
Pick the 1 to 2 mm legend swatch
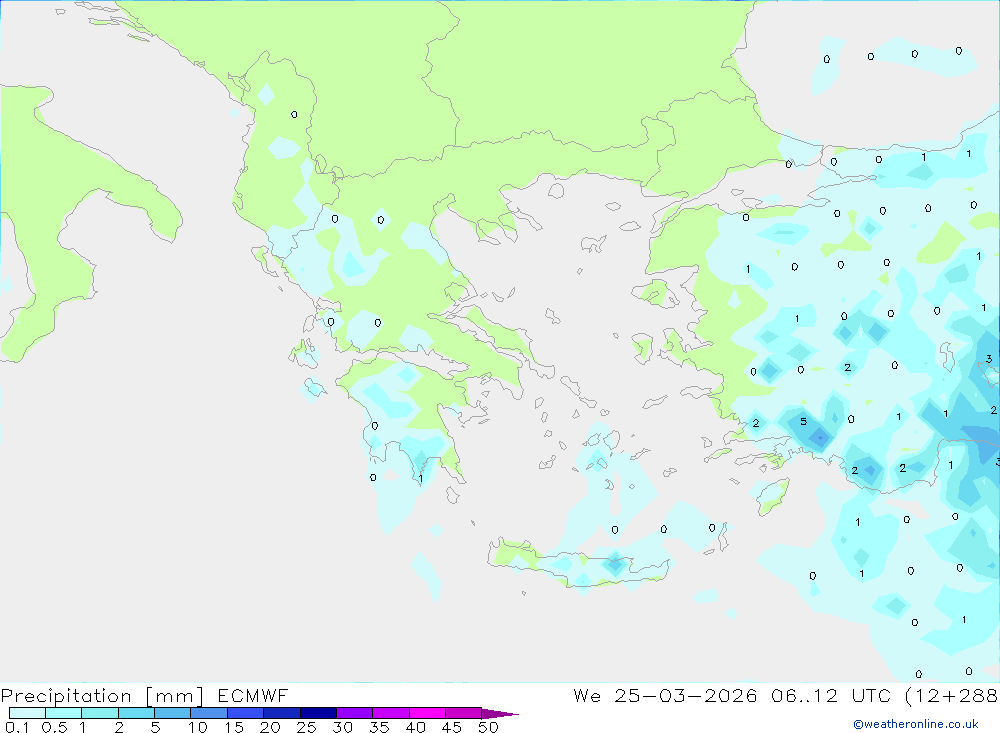point(100,713)
